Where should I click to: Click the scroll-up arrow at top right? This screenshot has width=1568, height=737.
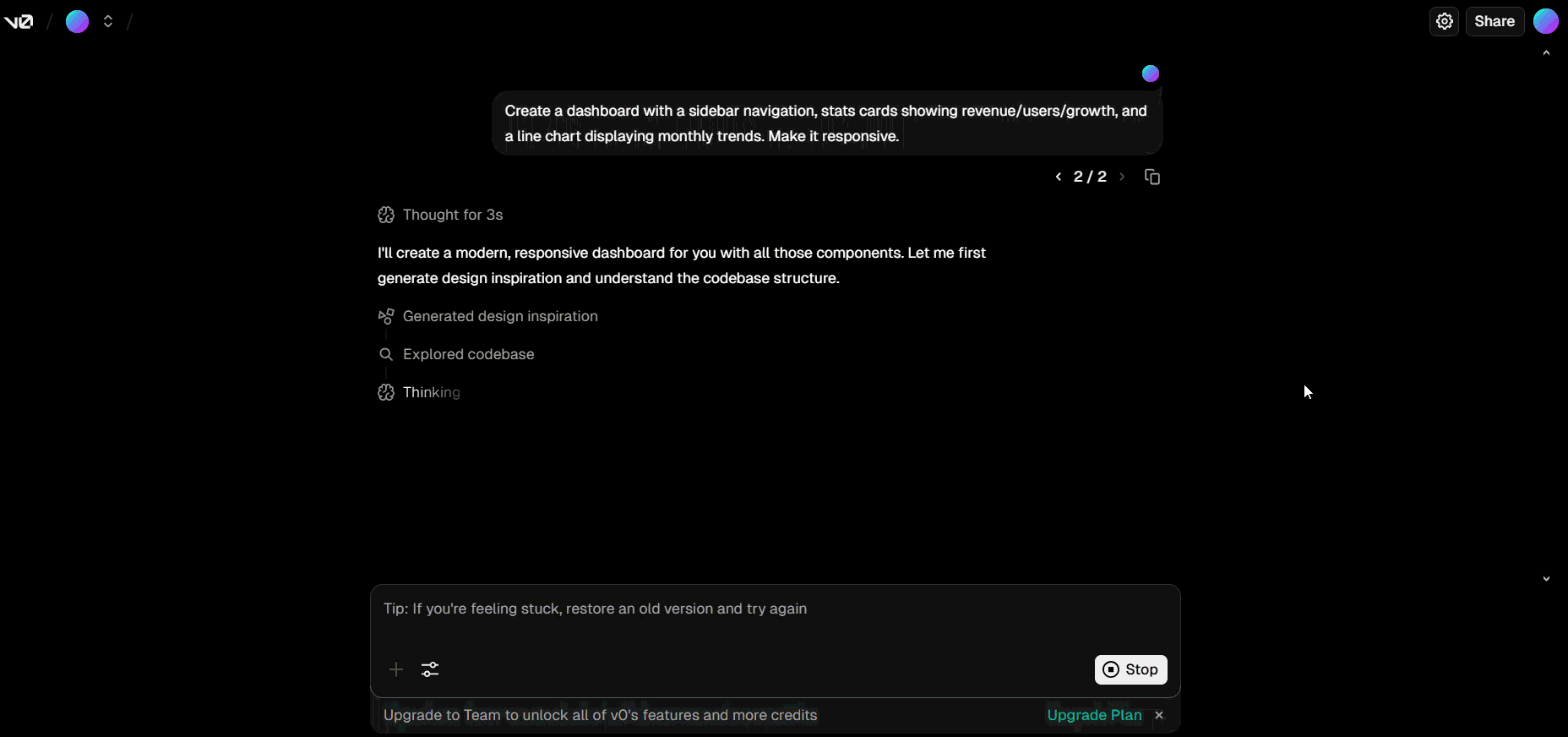(x=1546, y=53)
